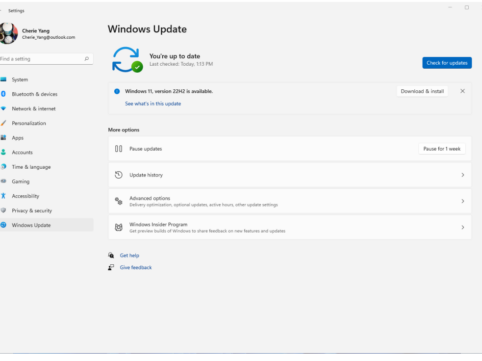Click the Give feedback icon

111,267
